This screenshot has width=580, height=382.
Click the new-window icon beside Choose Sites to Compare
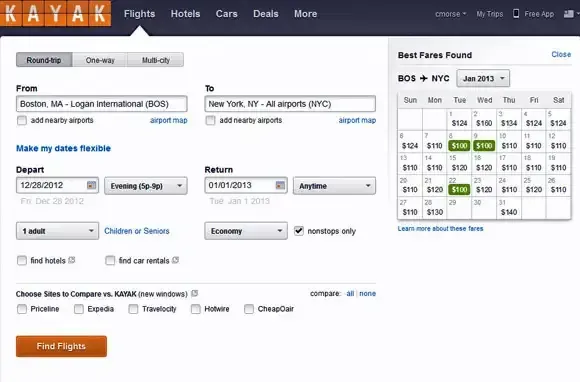click(195, 294)
